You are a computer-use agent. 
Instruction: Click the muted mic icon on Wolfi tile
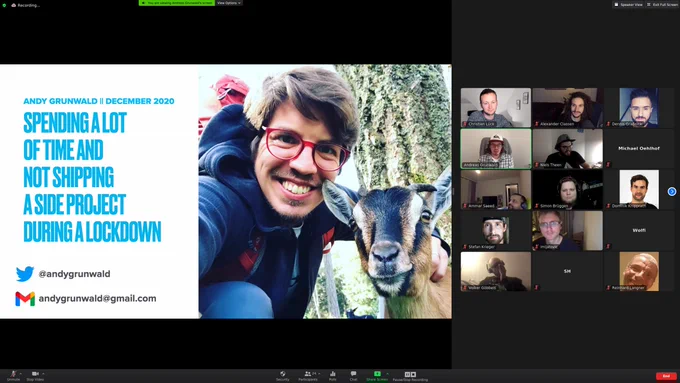[608, 247]
